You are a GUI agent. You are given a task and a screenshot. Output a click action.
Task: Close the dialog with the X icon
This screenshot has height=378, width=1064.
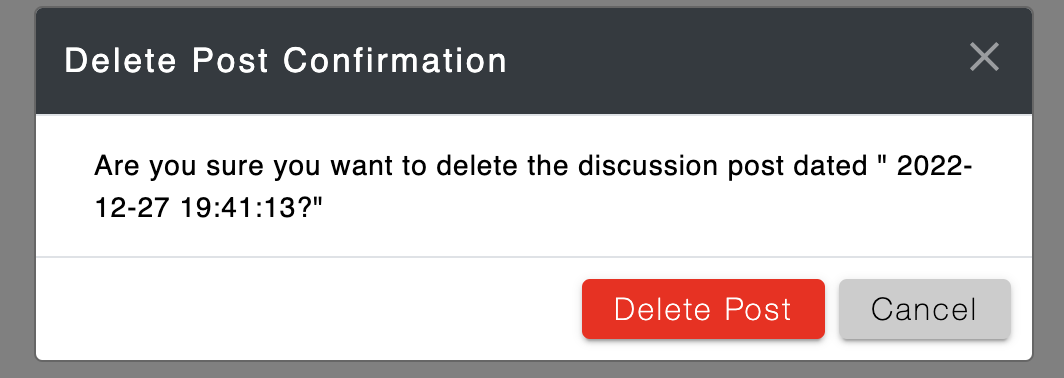coord(984,57)
